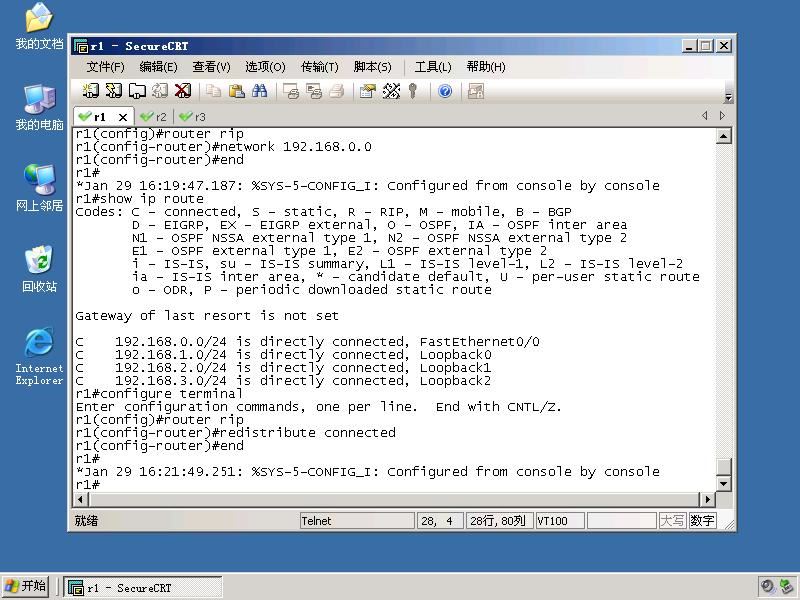Open the 开始 Start menu button
Viewport: 800px width, 600px height.
(26, 586)
